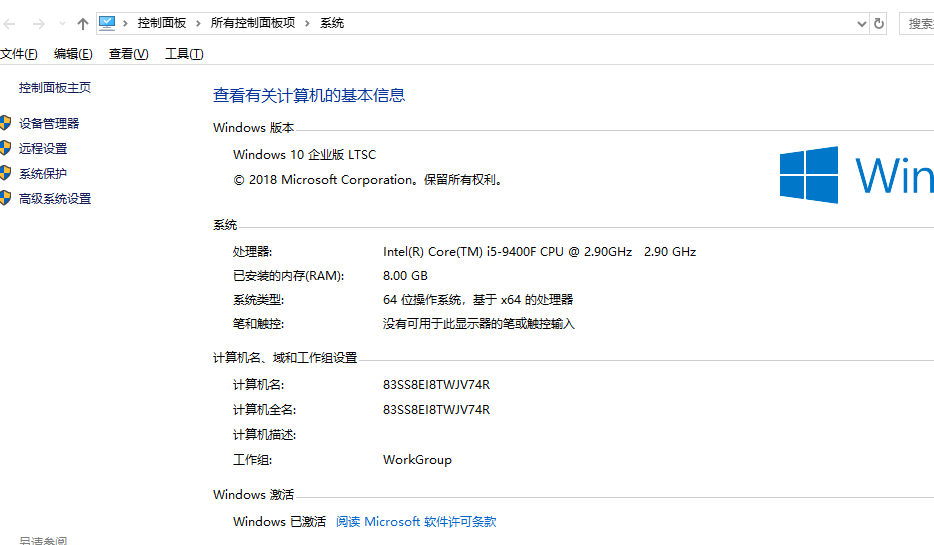Click the computer icon in the address bar
Screen dimensions: 934x545
coord(107,22)
